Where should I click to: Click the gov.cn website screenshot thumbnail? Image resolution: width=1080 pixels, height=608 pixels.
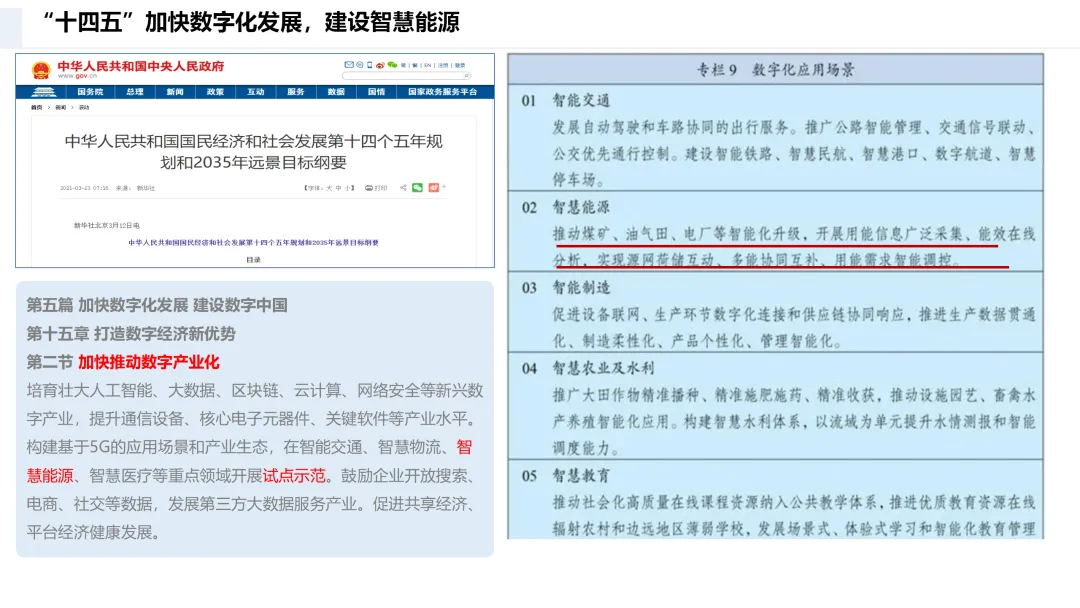[x=255, y=160]
